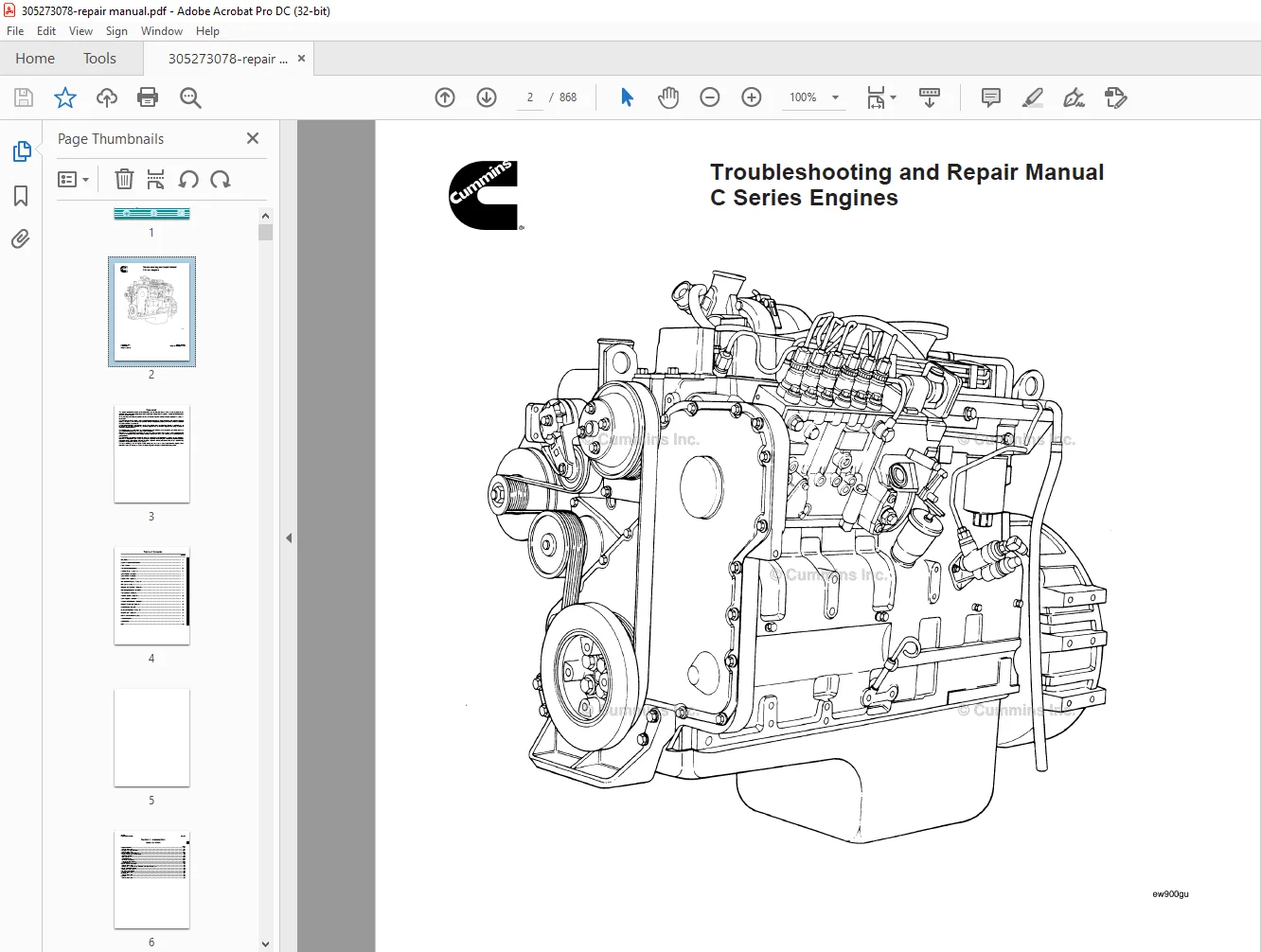Activate the Hand pan tool

pos(668,97)
